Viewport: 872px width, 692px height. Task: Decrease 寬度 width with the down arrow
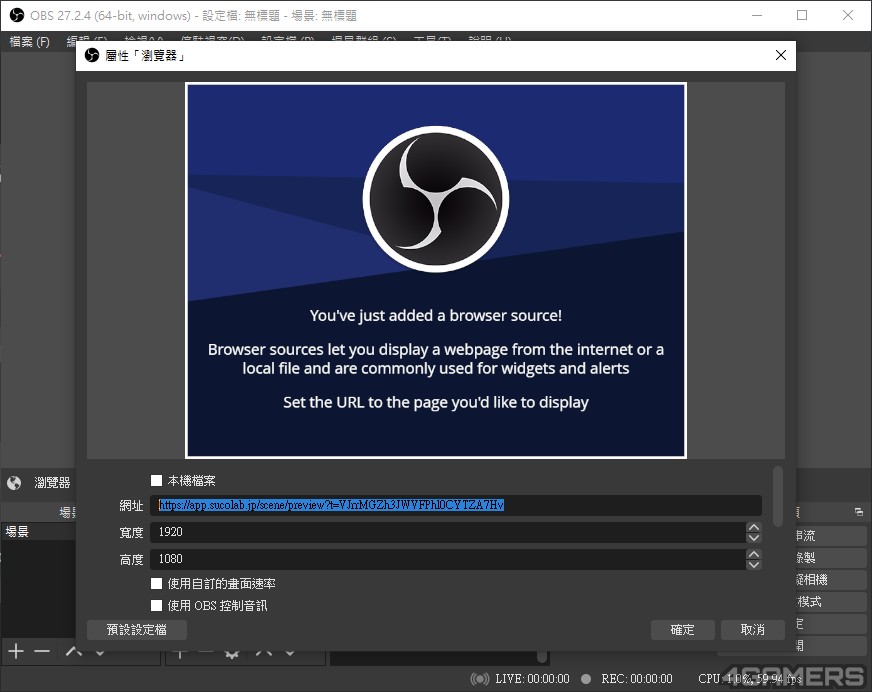coord(754,537)
